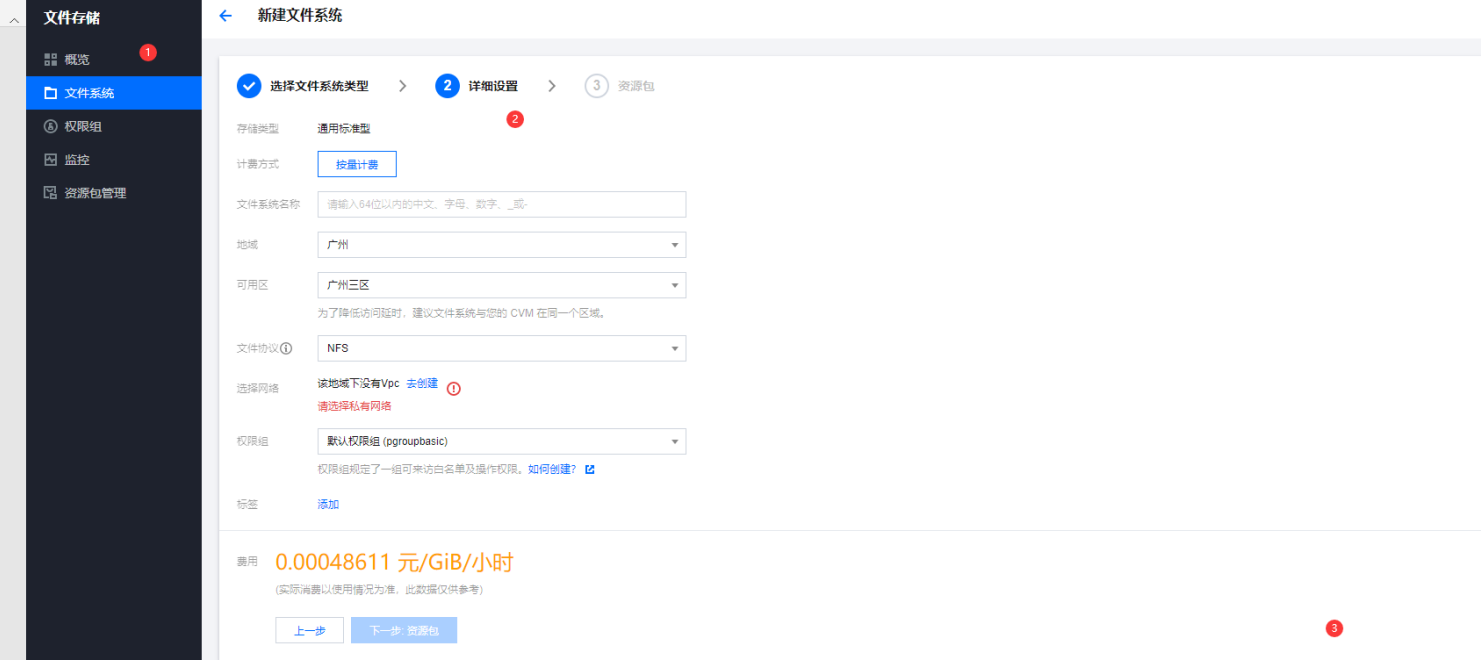Click the 请选择私有网络 error message
This screenshot has height=660, width=1481.
(354, 406)
